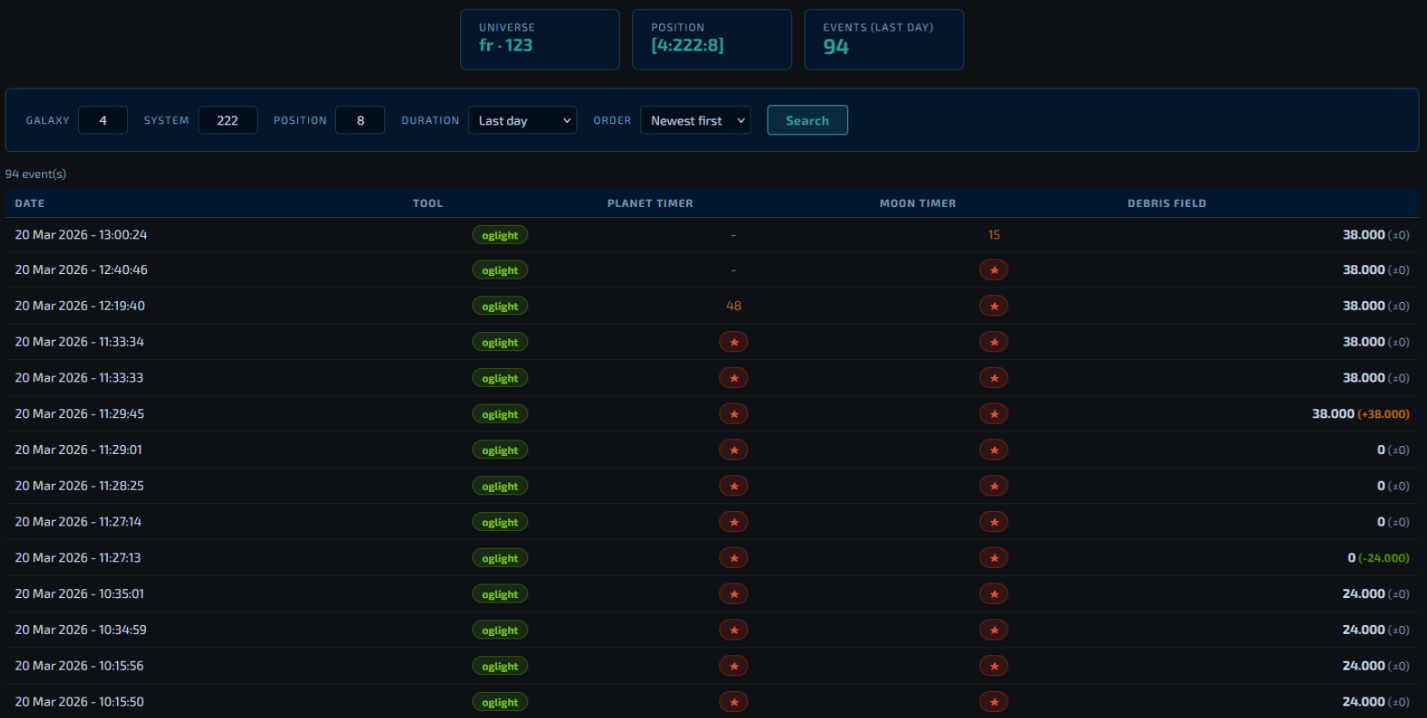Click the System input field showing 222
Viewport: 1427px width, 718px height.
pos(228,121)
